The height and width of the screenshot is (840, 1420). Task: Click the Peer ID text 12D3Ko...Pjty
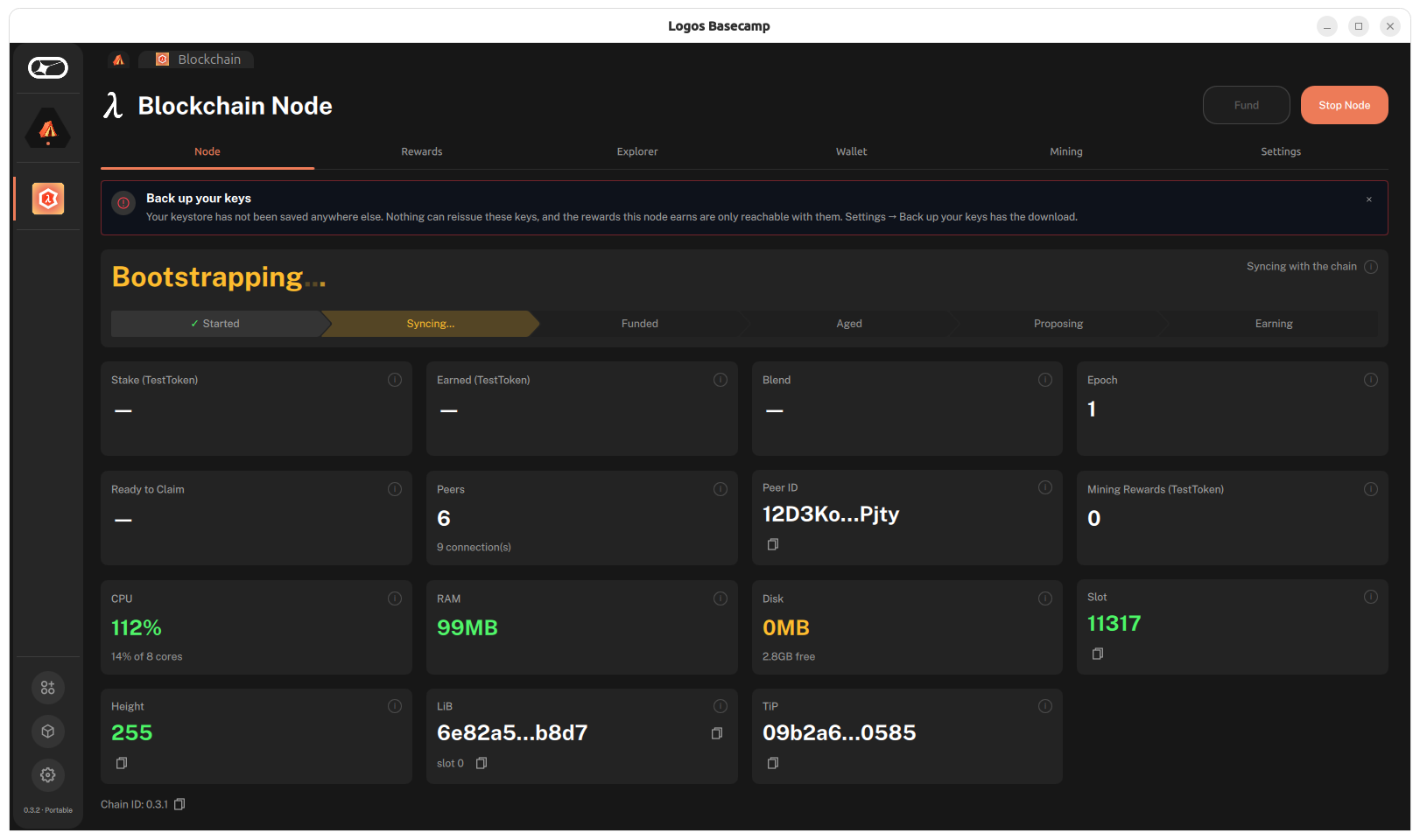(x=831, y=514)
